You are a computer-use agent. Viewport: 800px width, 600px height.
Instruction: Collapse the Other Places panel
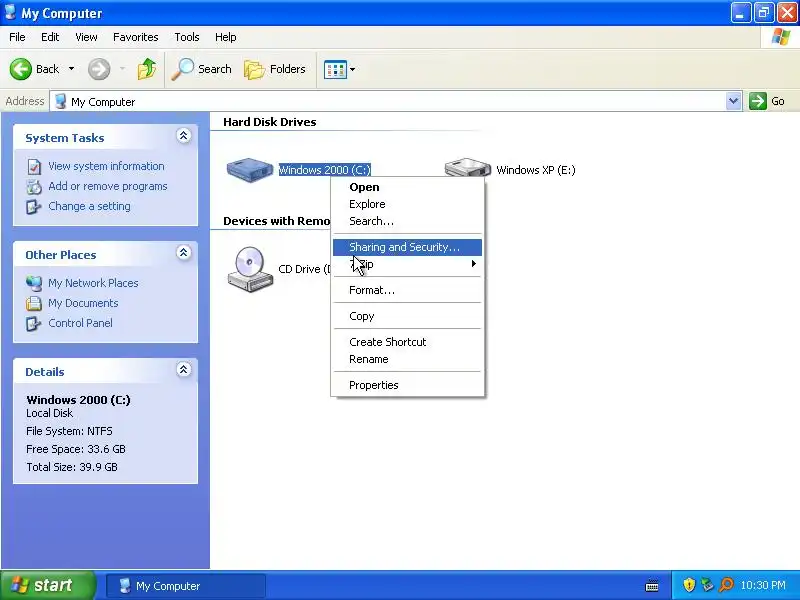point(184,253)
